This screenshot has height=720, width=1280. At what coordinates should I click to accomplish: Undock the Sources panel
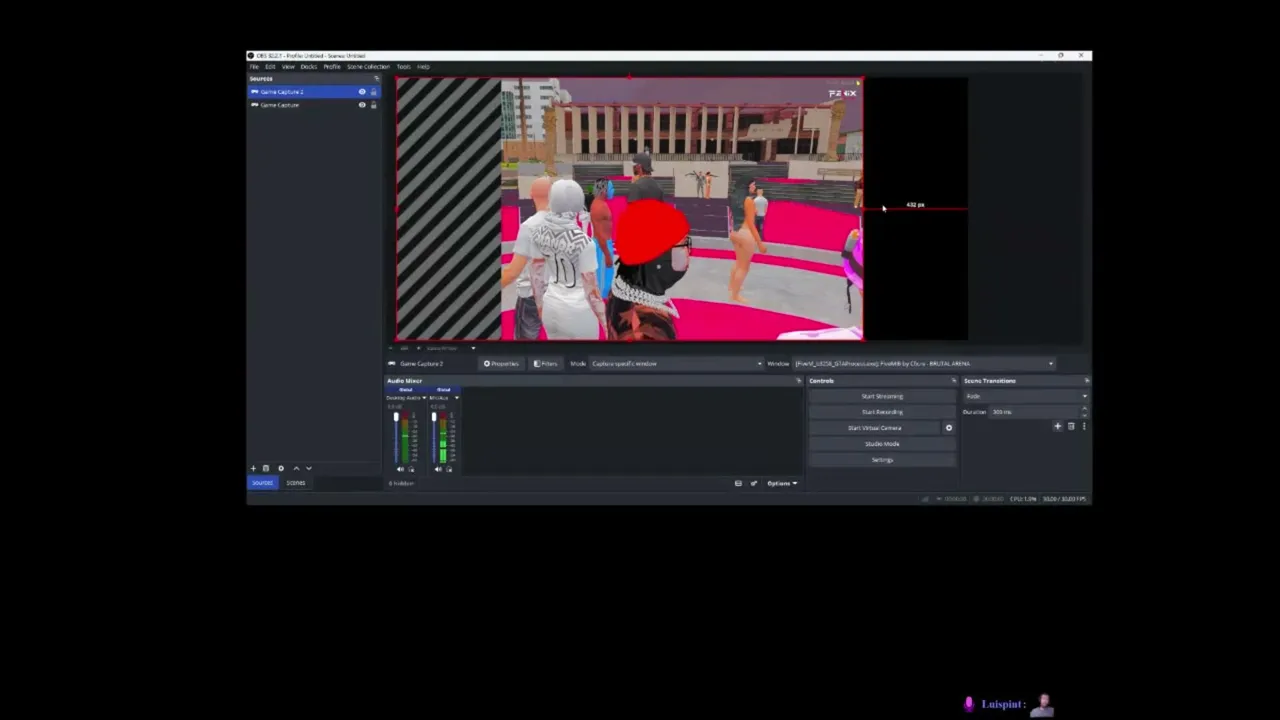[x=376, y=78]
